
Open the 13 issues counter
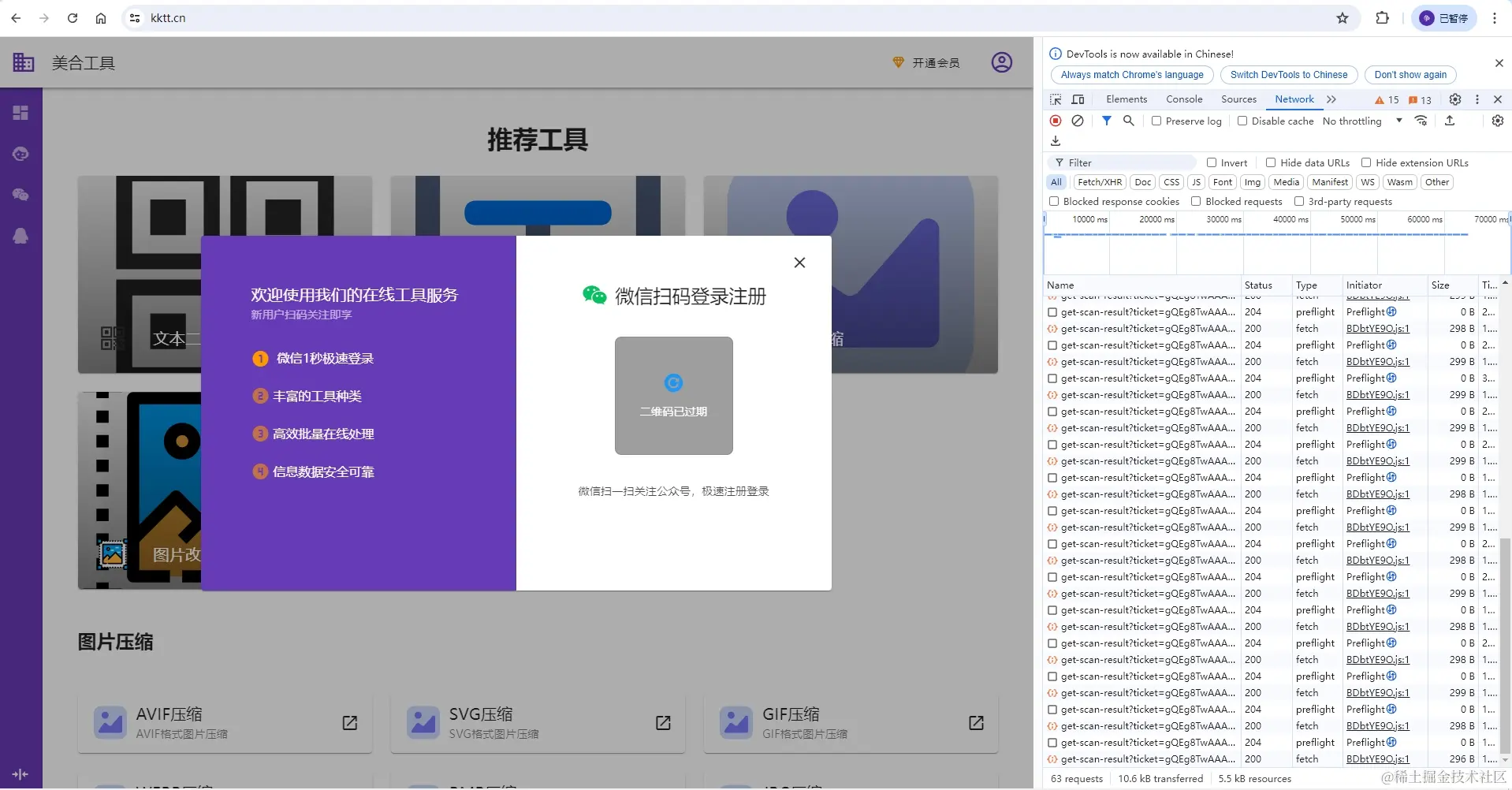pos(1420,100)
